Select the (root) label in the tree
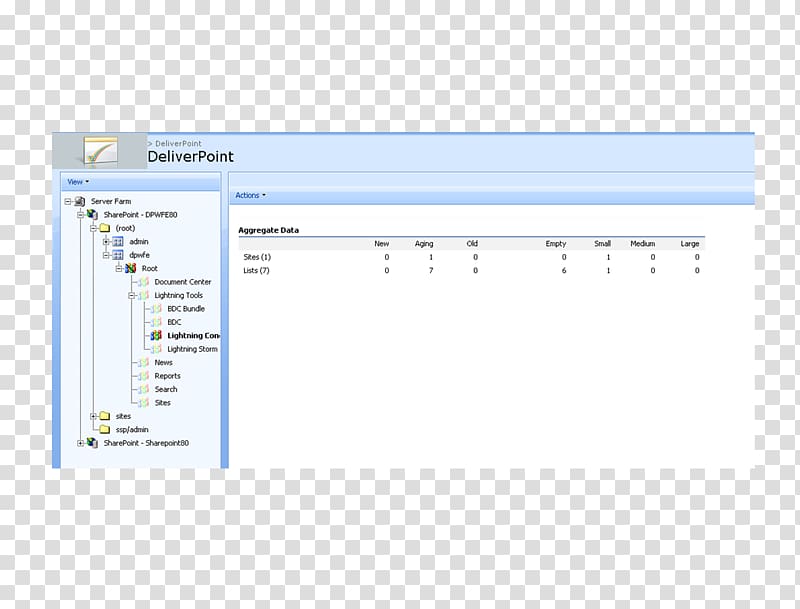 [126, 228]
